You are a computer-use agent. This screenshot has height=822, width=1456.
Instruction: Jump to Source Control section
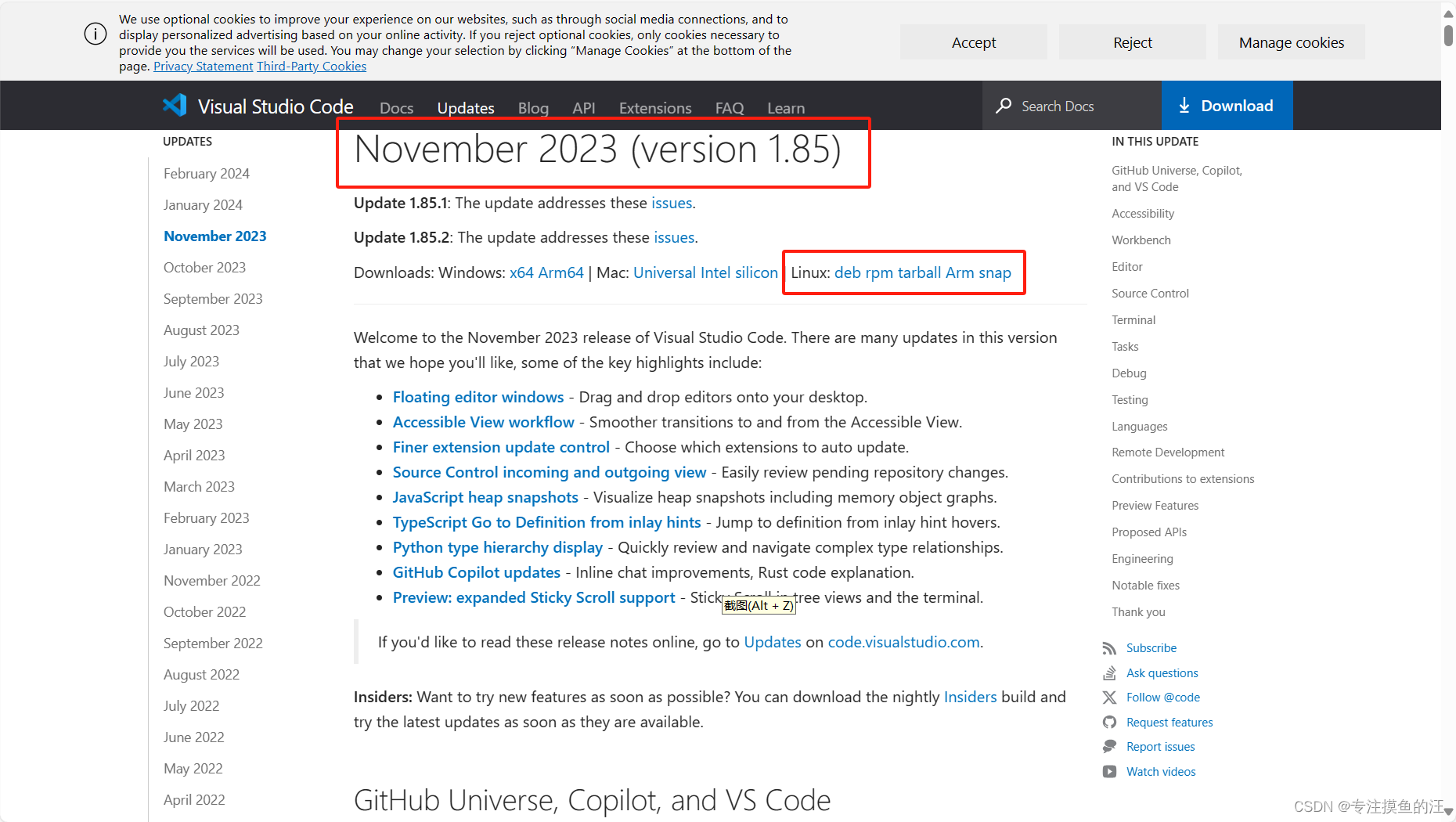[1150, 294]
